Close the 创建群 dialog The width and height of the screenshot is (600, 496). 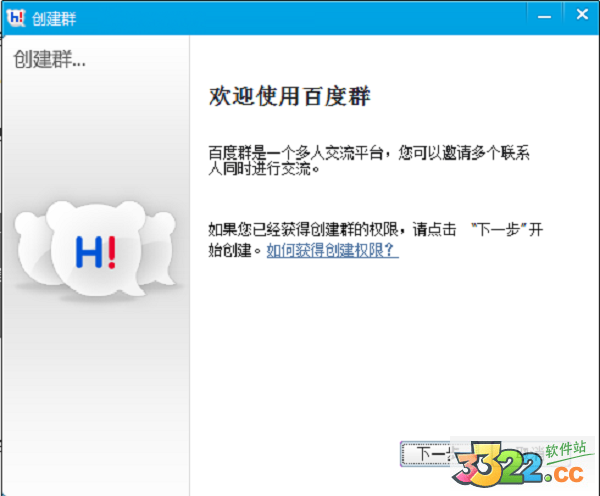tap(582, 15)
